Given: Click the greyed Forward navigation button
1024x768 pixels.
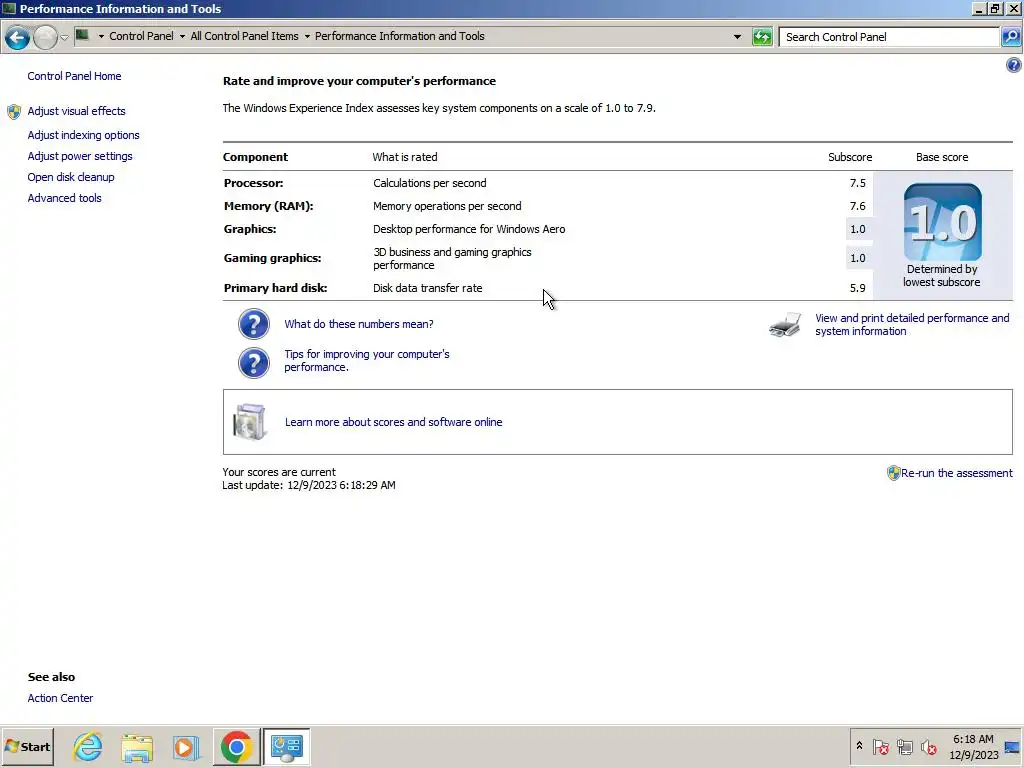Looking at the screenshot, I should pyautogui.click(x=45, y=37).
